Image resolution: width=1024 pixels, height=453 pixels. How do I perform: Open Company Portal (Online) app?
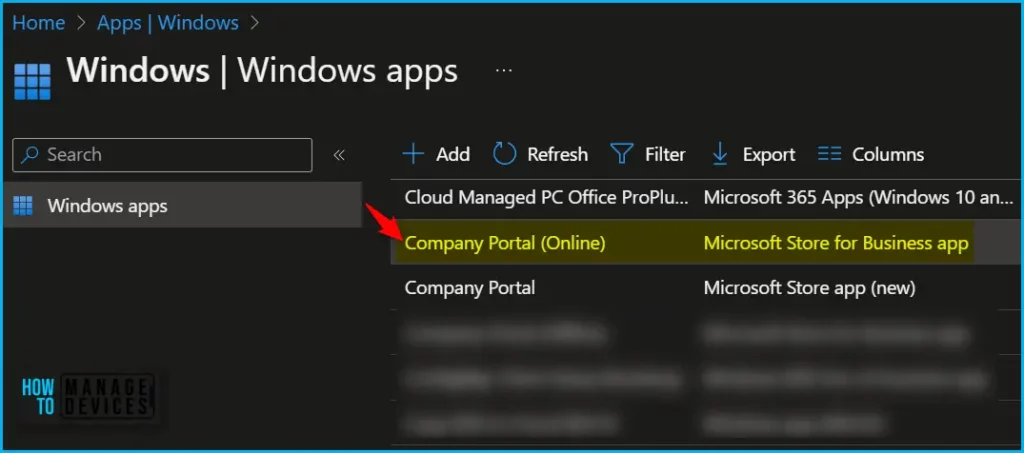(x=505, y=243)
